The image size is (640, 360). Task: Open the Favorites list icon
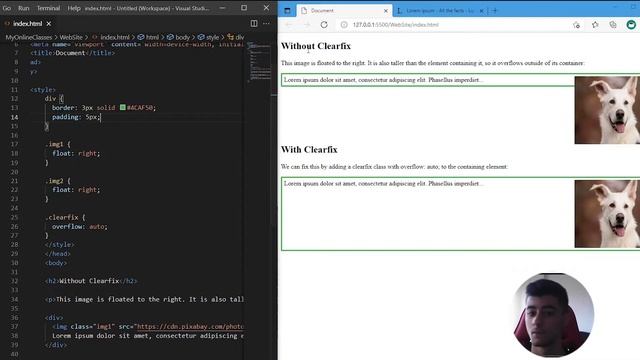[x=595, y=24]
